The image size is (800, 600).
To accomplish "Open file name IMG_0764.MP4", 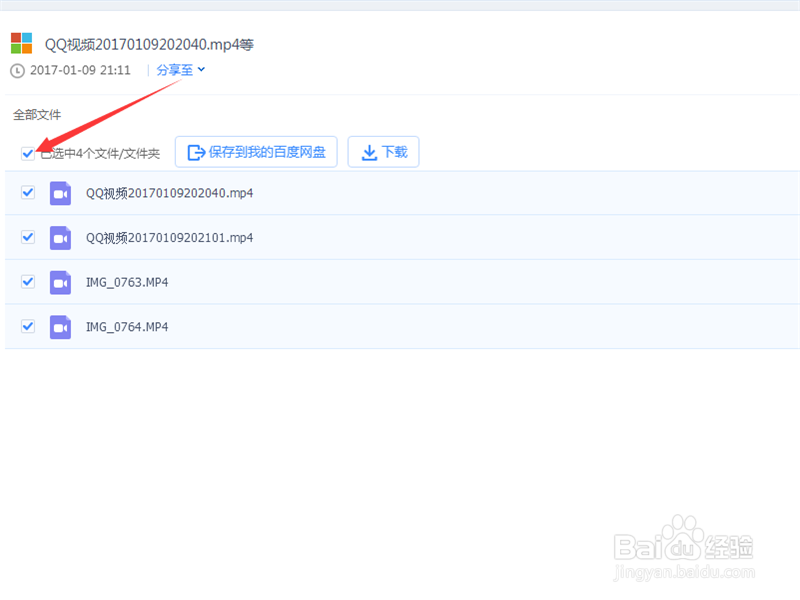I will [127, 327].
